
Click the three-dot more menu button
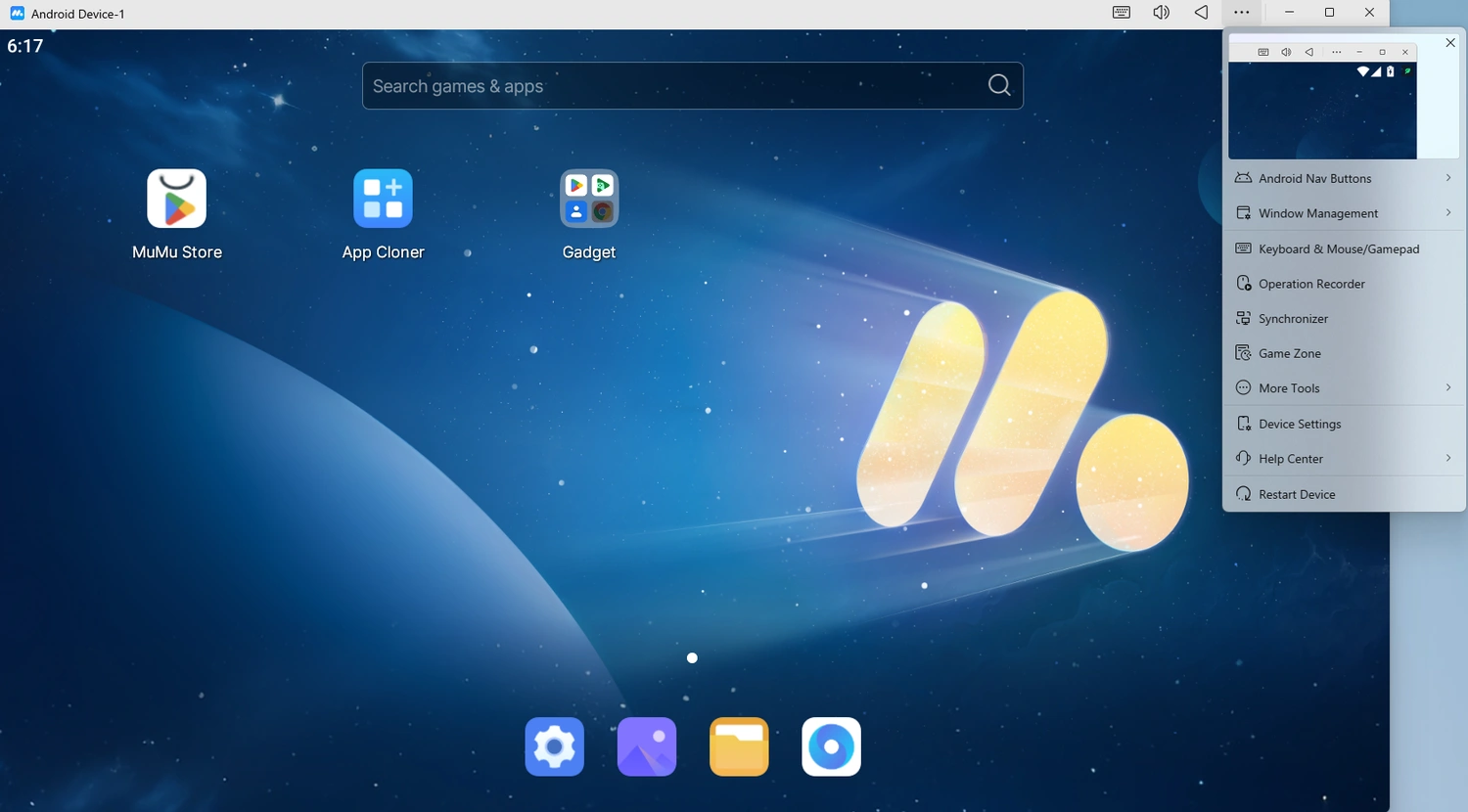(x=1241, y=13)
